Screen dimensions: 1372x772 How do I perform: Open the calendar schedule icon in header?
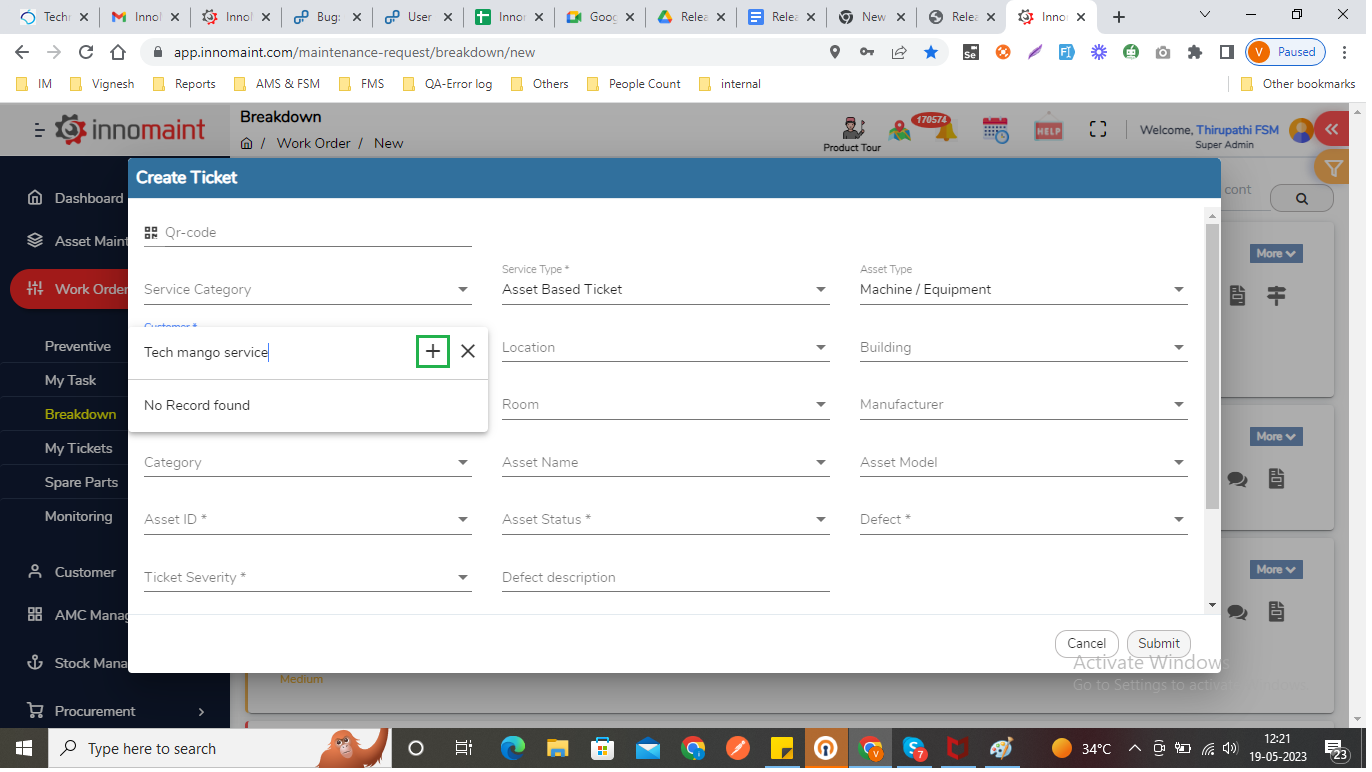point(995,129)
